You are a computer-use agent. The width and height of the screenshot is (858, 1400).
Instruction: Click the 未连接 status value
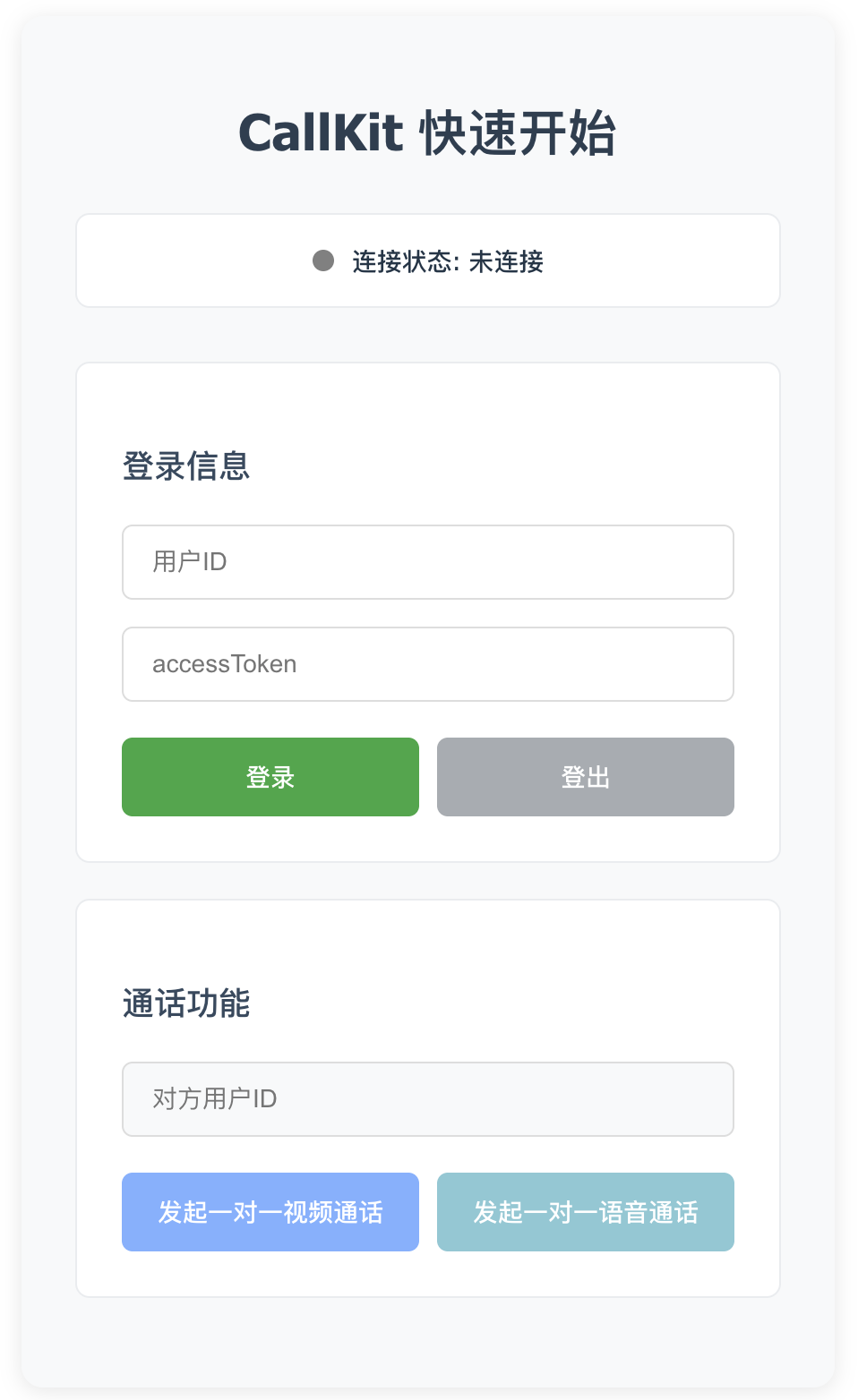point(506,261)
